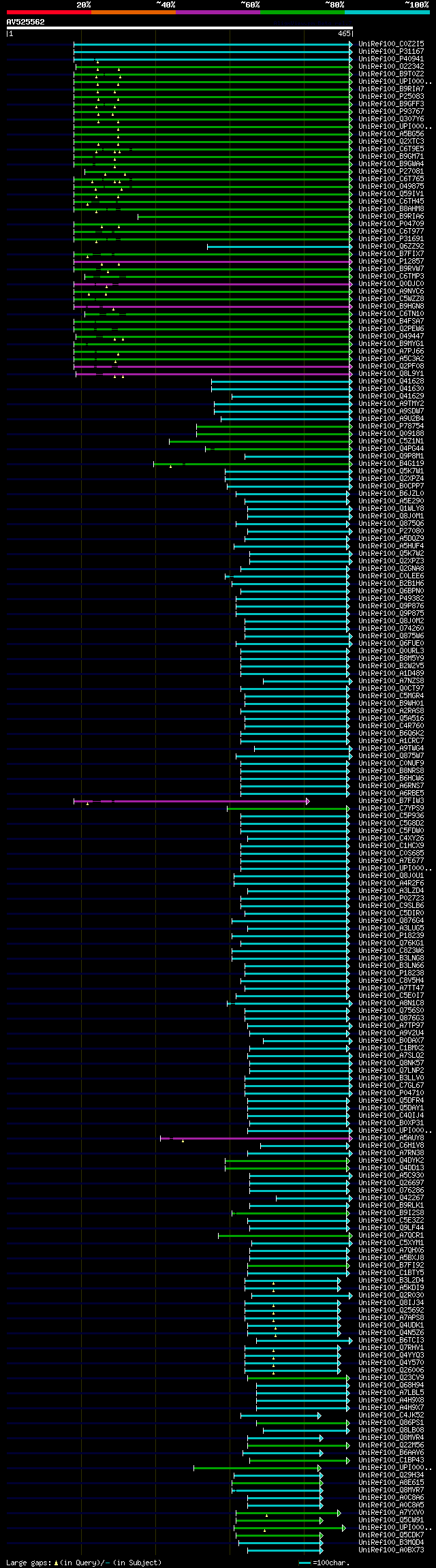436x1568 pixels.
Task: Select UniRef100_P78754 entry
Action: [x=391, y=426]
